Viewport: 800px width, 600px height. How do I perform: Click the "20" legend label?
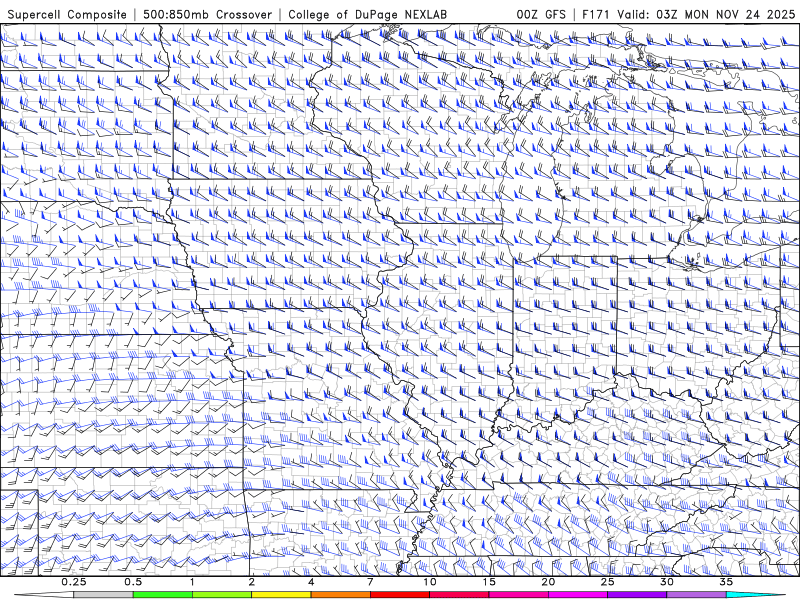point(548,582)
